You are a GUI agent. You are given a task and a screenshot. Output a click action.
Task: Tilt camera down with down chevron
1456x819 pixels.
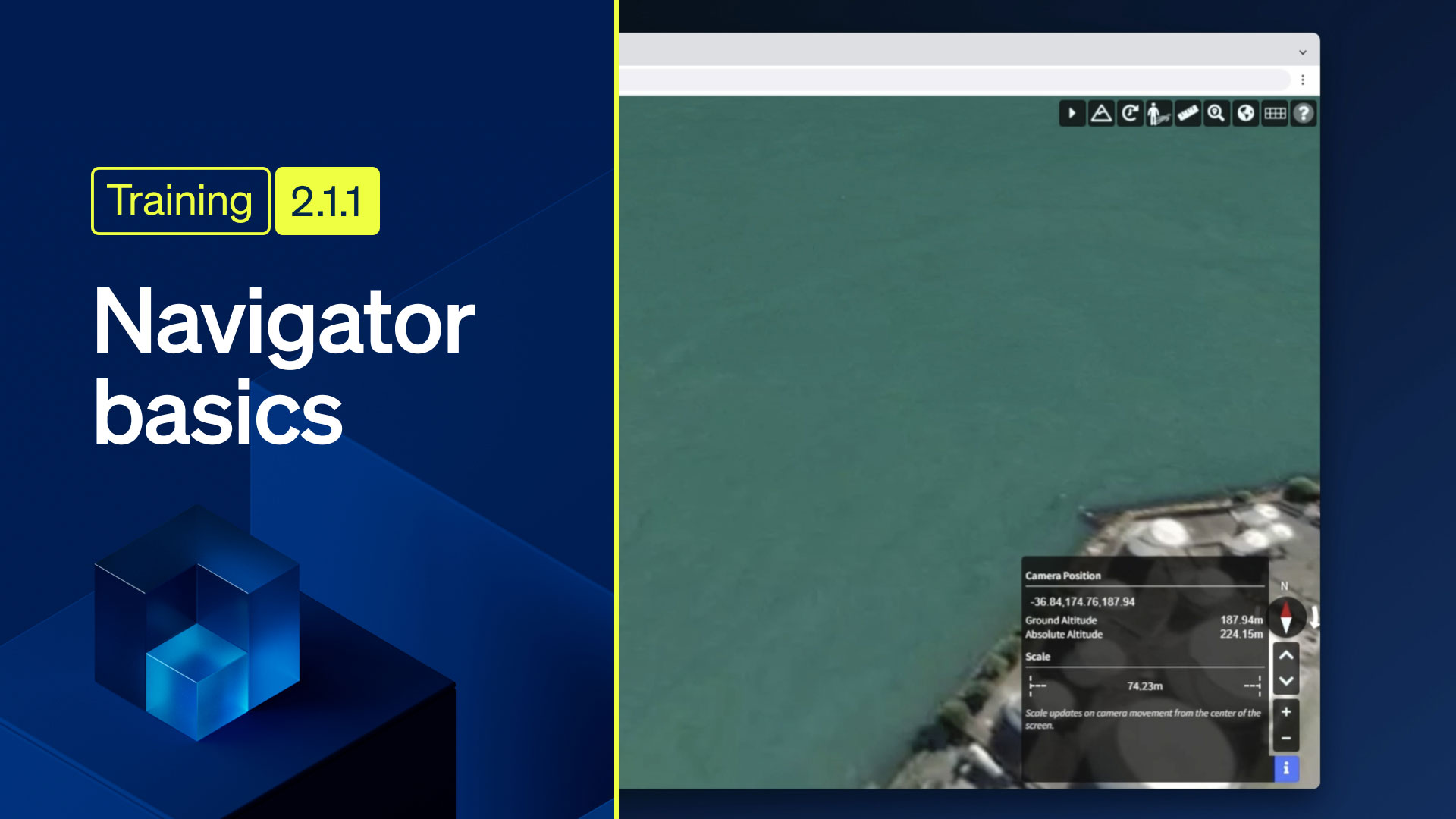point(1286,681)
